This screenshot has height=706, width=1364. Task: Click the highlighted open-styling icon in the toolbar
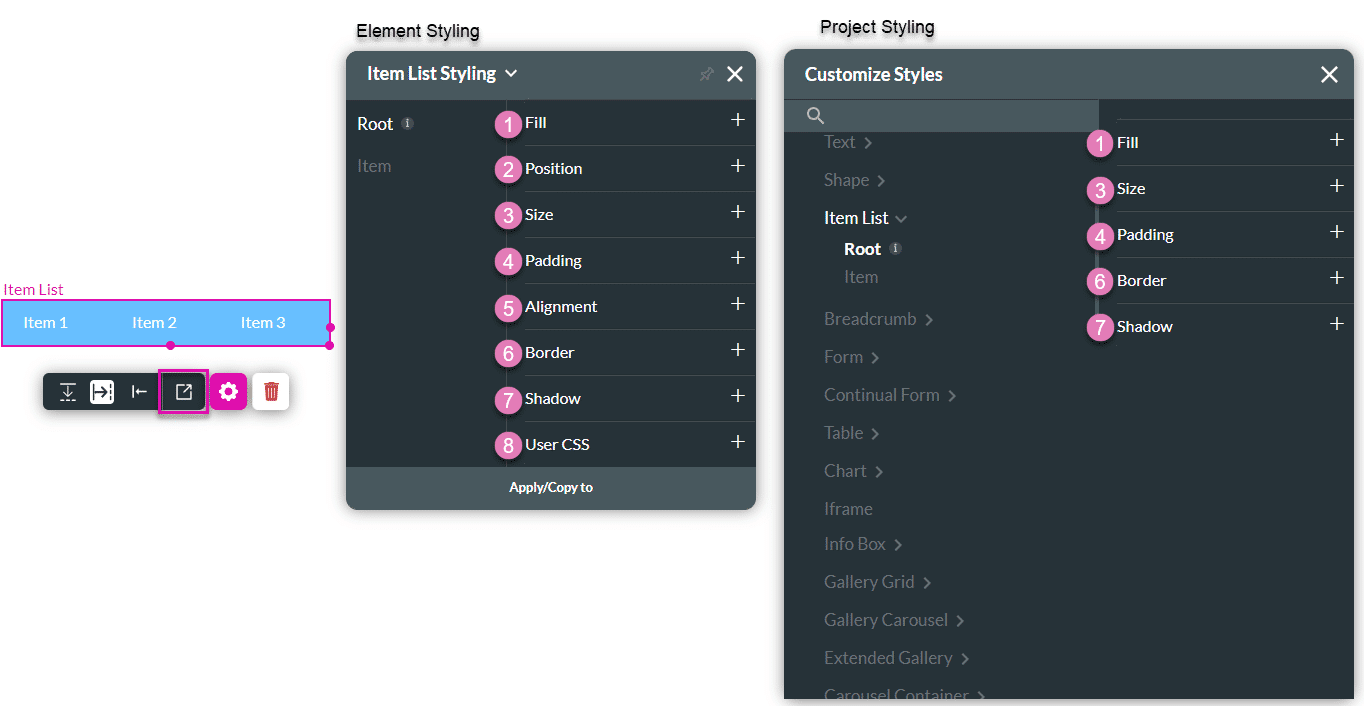click(183, 391)
